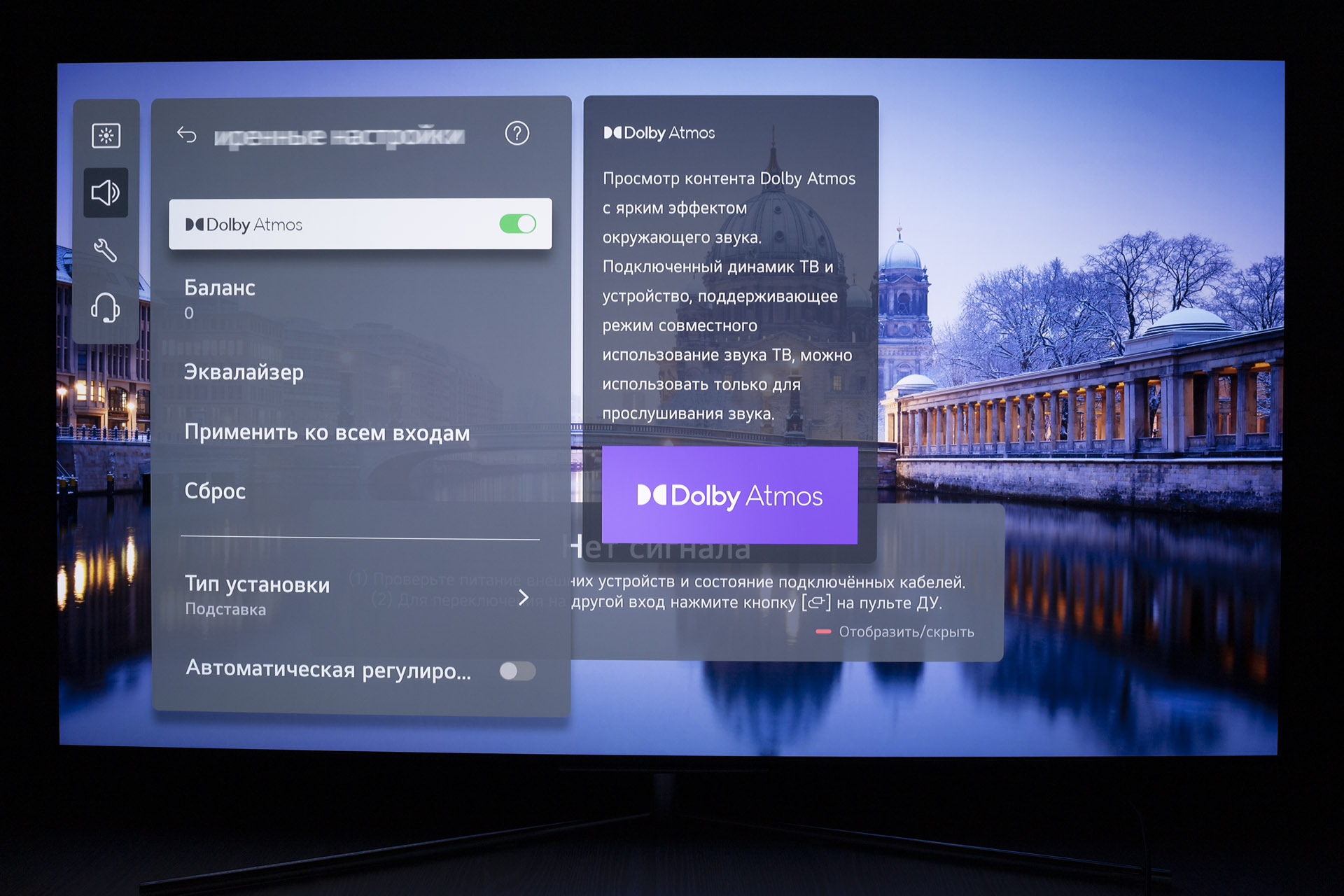Image resolution: width=1344 pixels, height=896 pixels.
Task: Click the purple Dolby Atmos banner
Action: click(729, 496)
